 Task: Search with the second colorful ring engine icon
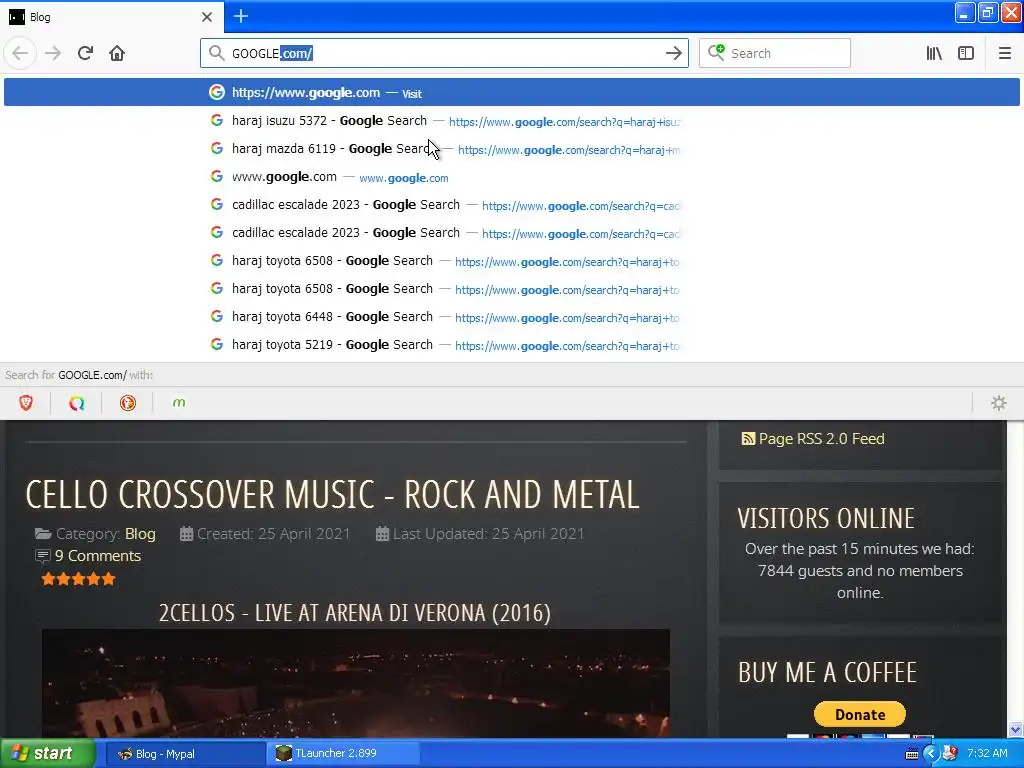tap(76, 403)
